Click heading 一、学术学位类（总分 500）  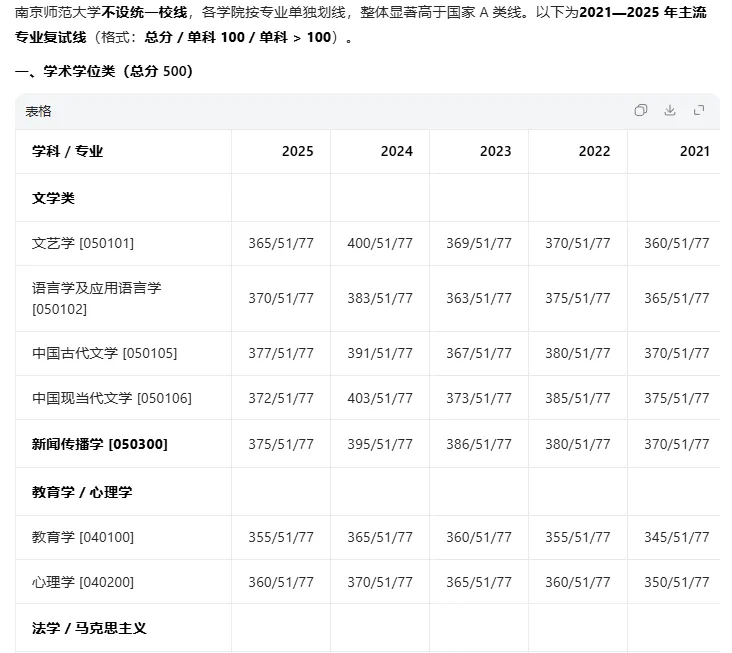104,71
